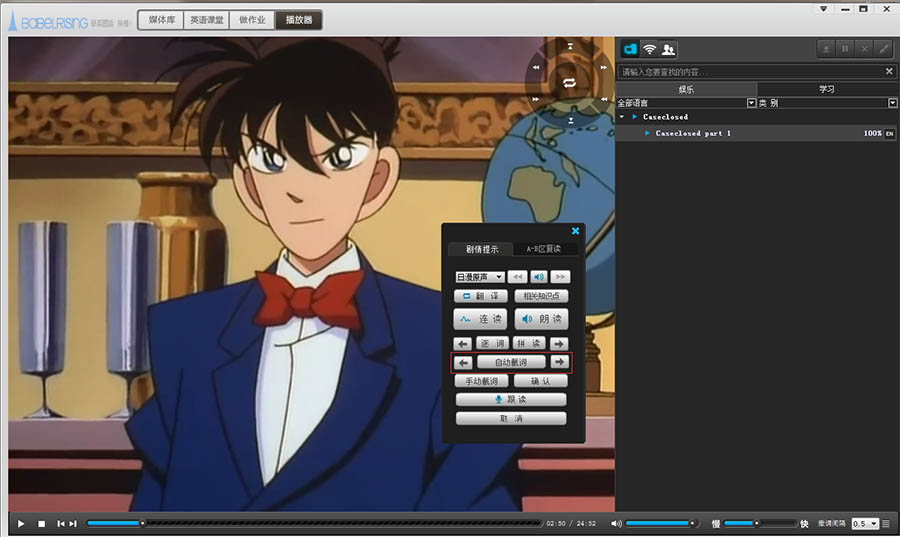Click bottom arrow on circular video control
Viewport: 900px width, 537px height.
571,120
